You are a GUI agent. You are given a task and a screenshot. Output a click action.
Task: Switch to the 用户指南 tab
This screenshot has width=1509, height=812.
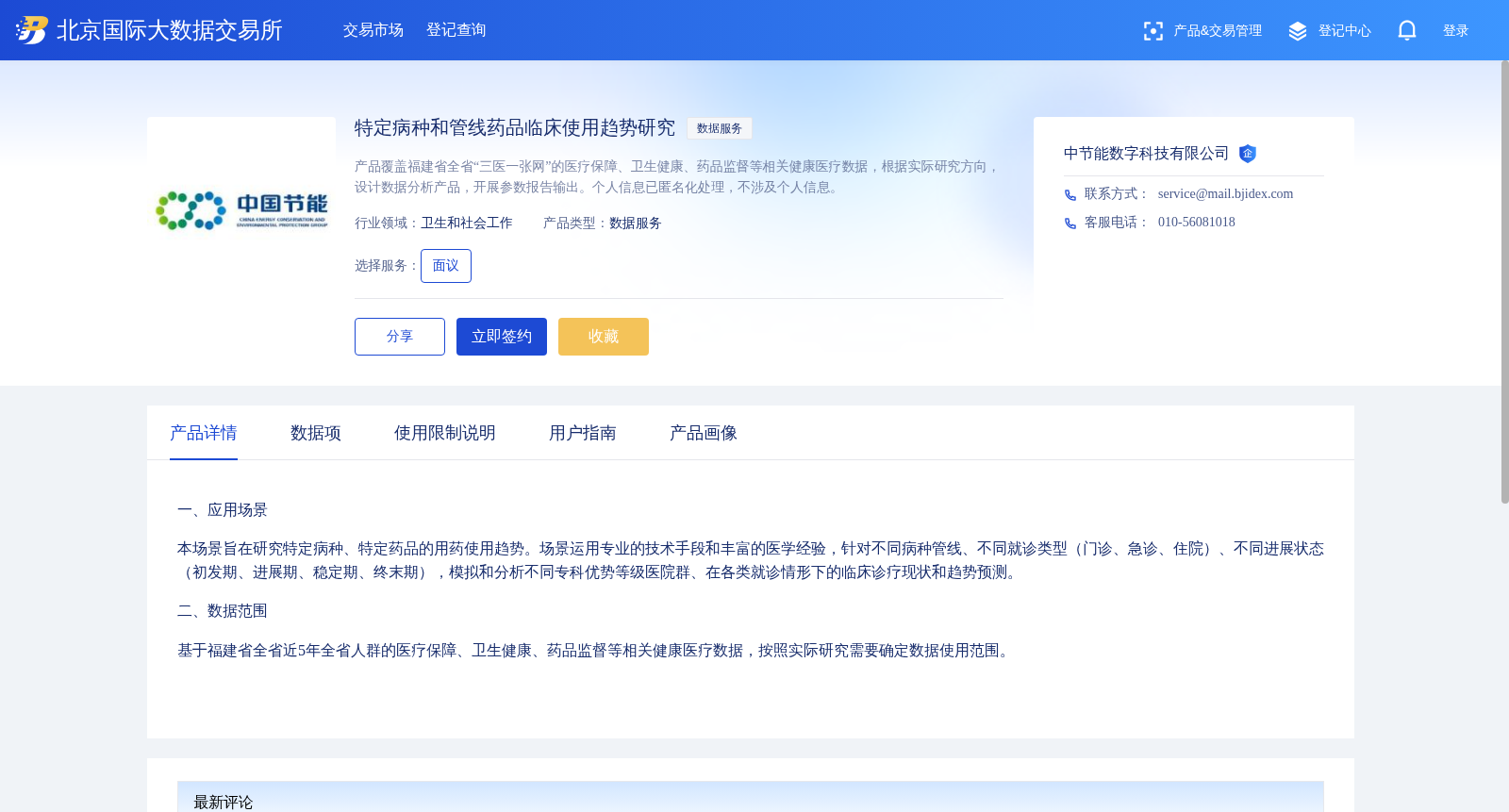point(583,433)
